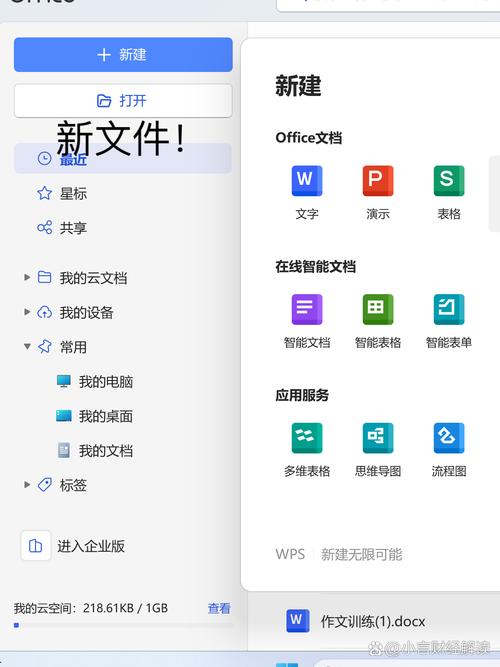Click the clock icon beside 最近

[x=45, y=159]
